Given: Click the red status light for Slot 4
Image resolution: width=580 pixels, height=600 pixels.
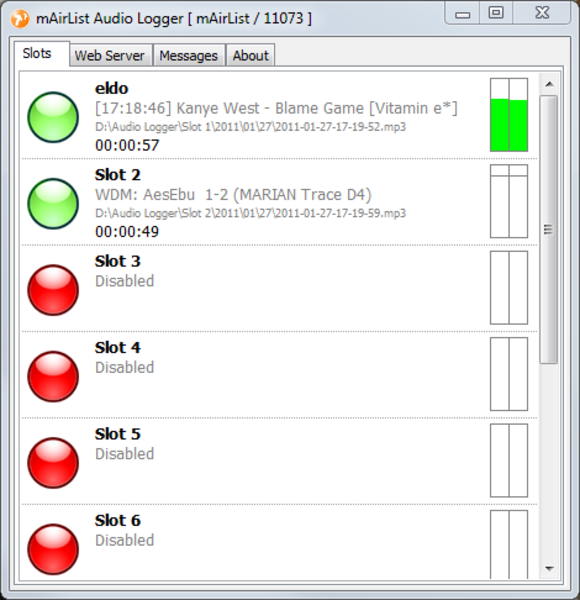Looking at the screenshot, I should tap(53, 377).
